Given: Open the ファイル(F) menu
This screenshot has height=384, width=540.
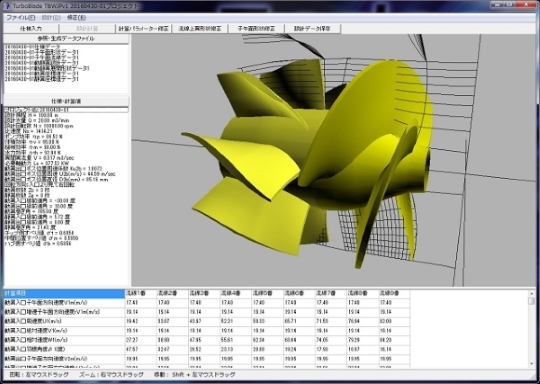Looking at the screenshot, I should [21, 18].
